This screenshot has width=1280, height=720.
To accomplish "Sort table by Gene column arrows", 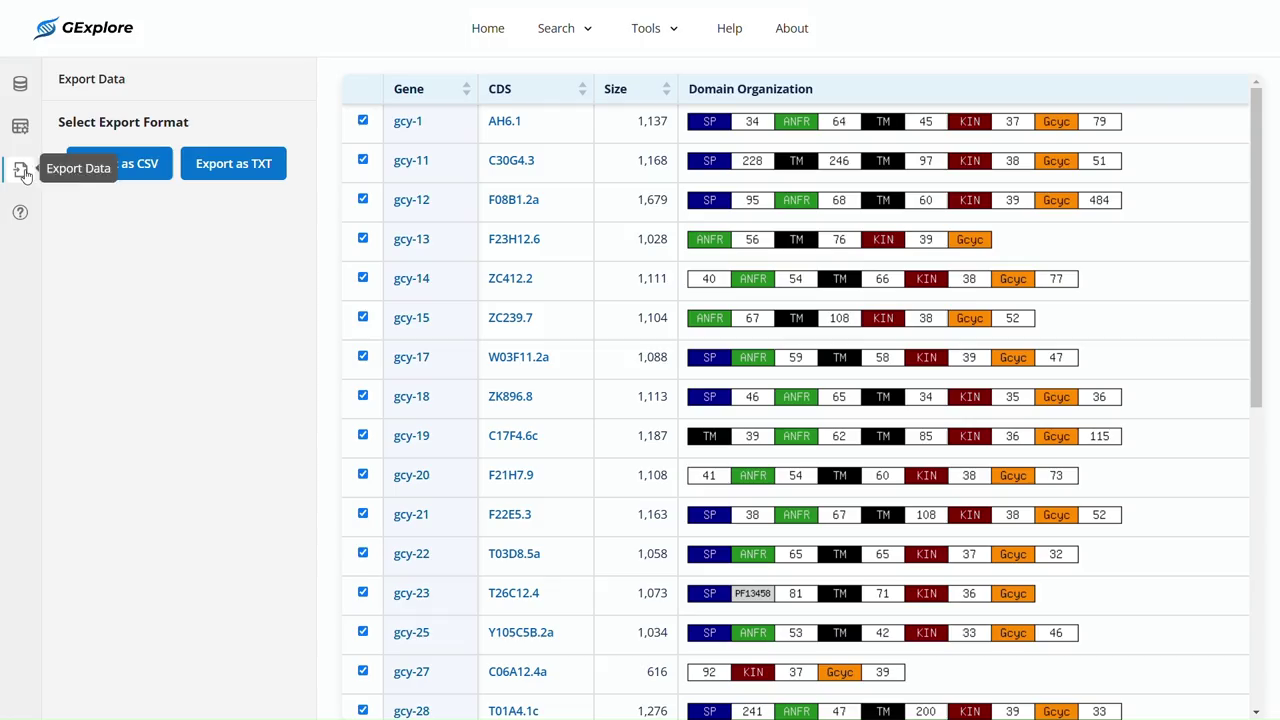I will pos(466,89).
